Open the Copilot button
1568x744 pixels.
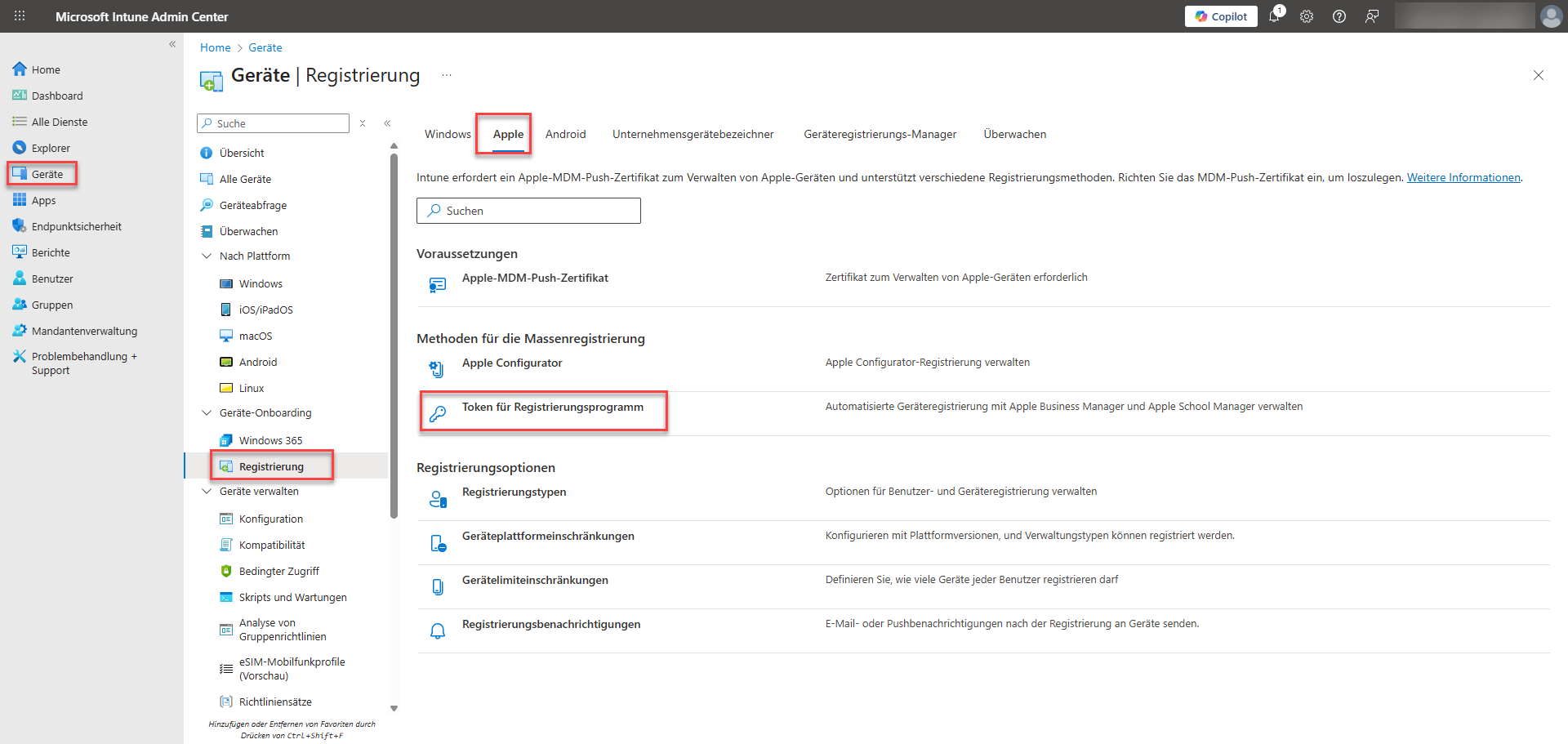pos(1221,16)
